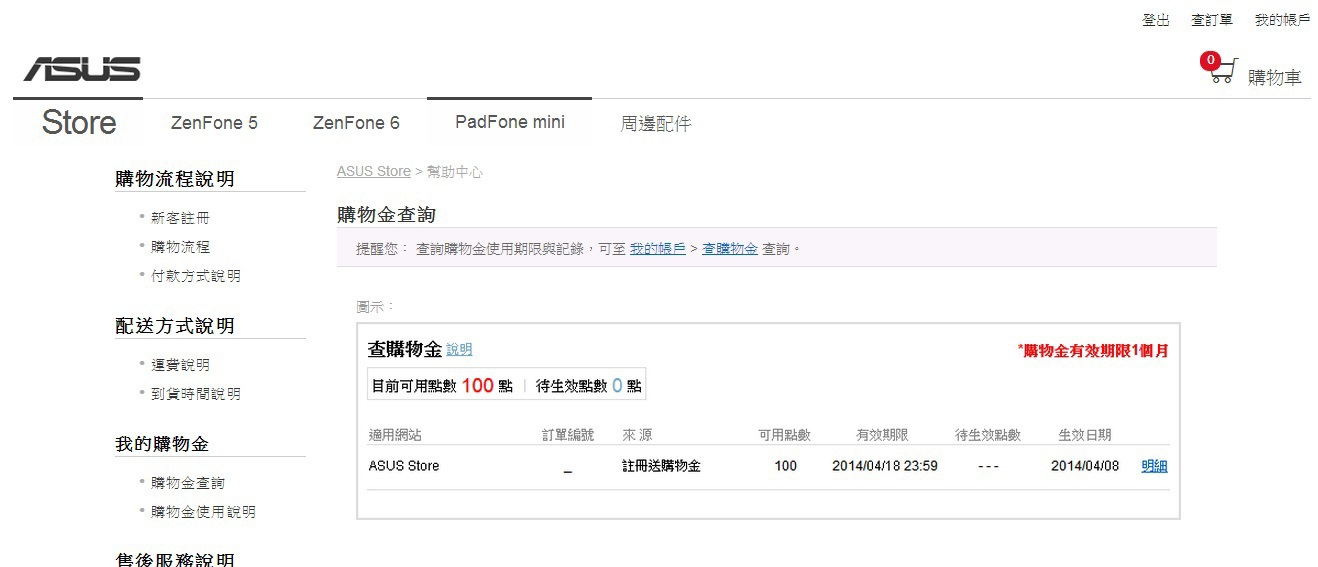Click 配送方式說明 sidebar heading
Screen dimensions: 1318x567
175,326
